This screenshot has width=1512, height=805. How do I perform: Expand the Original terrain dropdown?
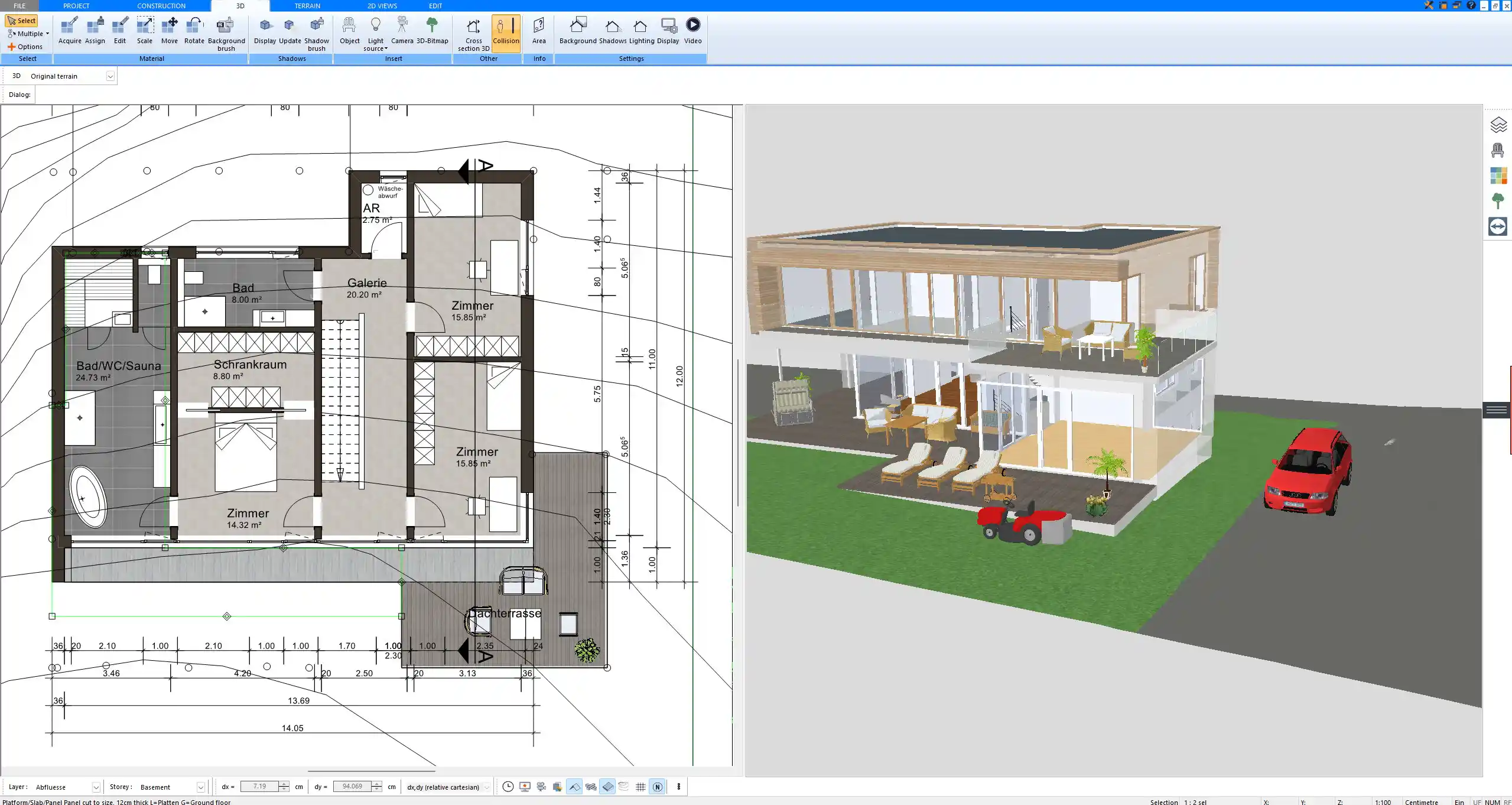(x=110, y=76)
